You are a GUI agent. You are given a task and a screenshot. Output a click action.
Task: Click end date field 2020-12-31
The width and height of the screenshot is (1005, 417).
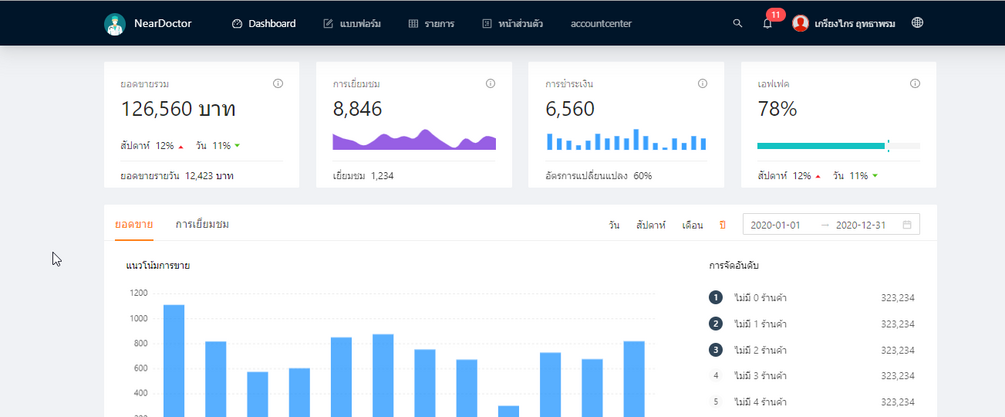[861, 225]
